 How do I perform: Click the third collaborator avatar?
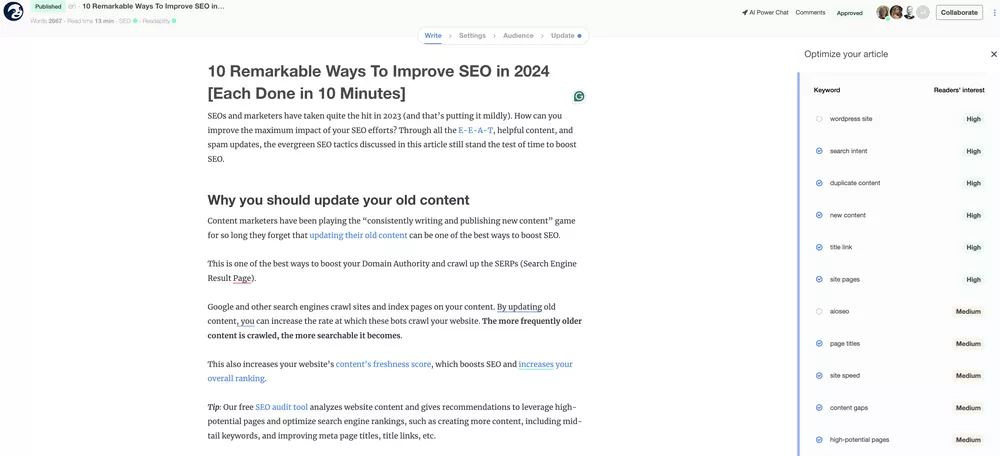click(909, 13)
